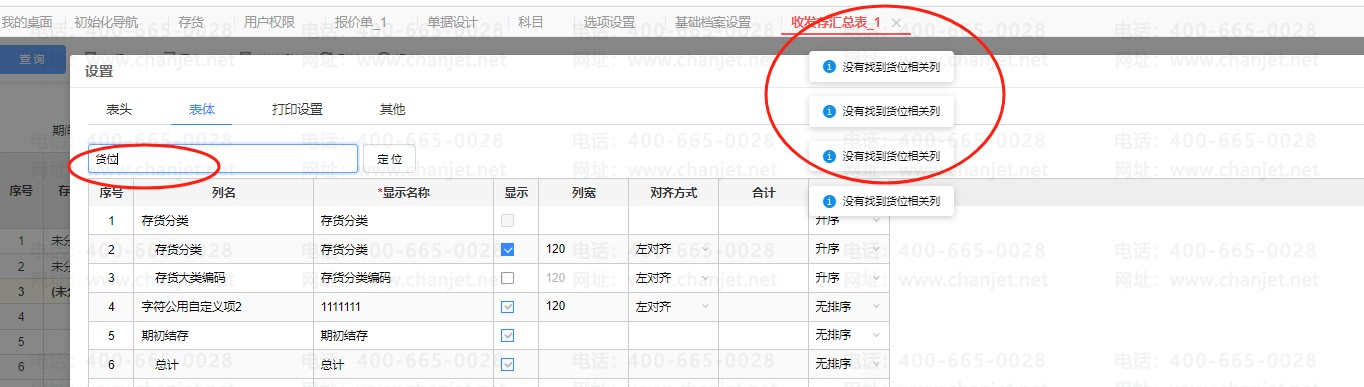Check 显示 for 存货大类编码
Viewport: 1364px width, 387px height.
pos(508,277)
